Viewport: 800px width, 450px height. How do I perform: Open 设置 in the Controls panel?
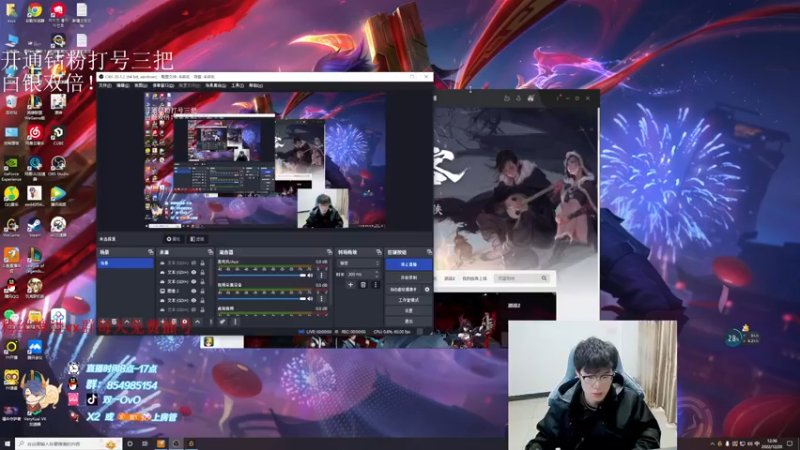point(409,310)
